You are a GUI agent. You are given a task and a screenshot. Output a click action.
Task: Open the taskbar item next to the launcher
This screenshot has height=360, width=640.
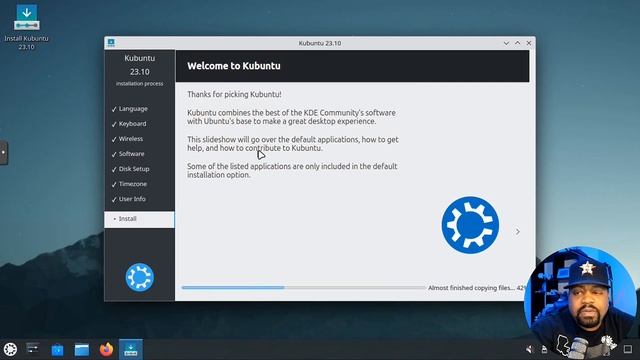33,349
